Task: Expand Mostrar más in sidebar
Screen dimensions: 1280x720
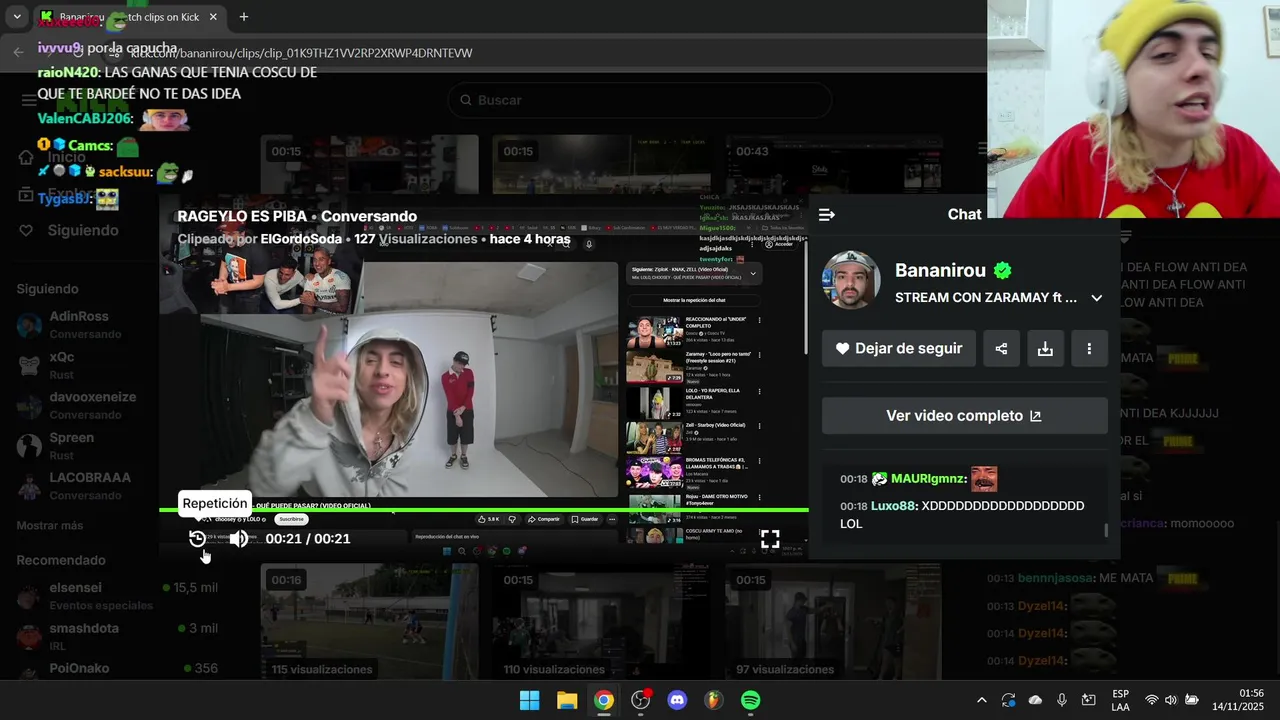Action: point(50,526)
